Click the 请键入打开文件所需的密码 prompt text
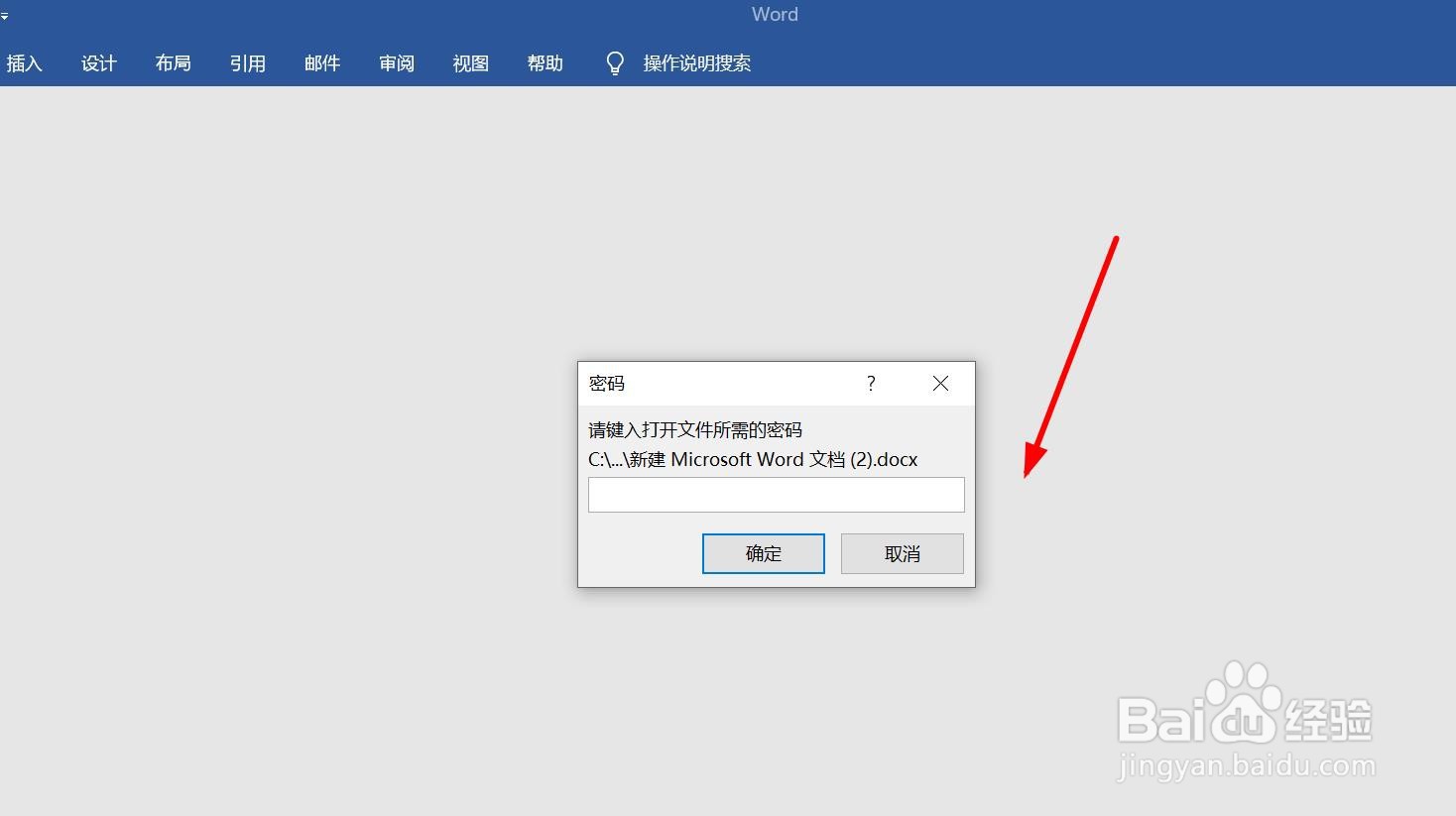 (694, 429)
